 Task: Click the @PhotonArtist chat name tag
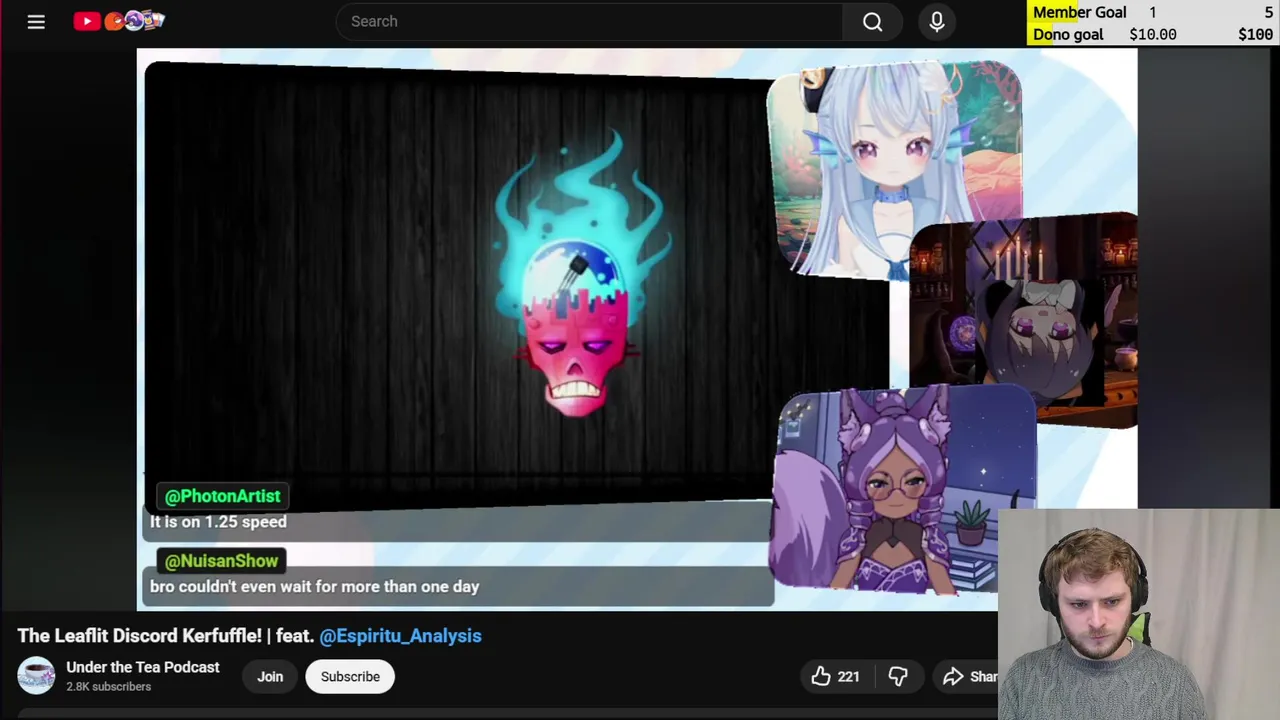223,496
